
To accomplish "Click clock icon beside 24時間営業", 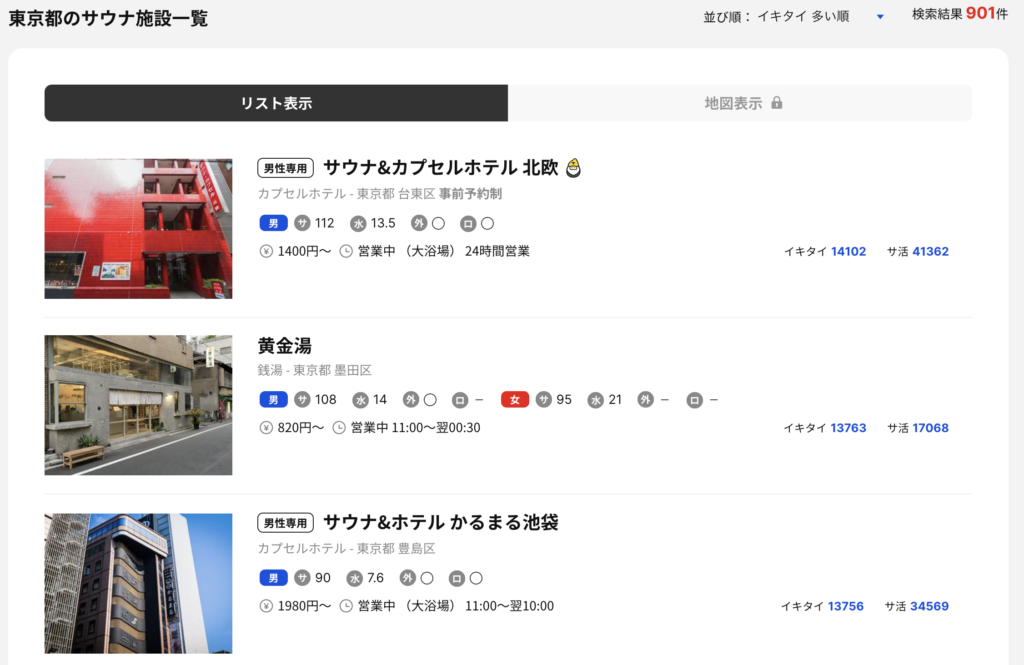I will pos(346,251).
